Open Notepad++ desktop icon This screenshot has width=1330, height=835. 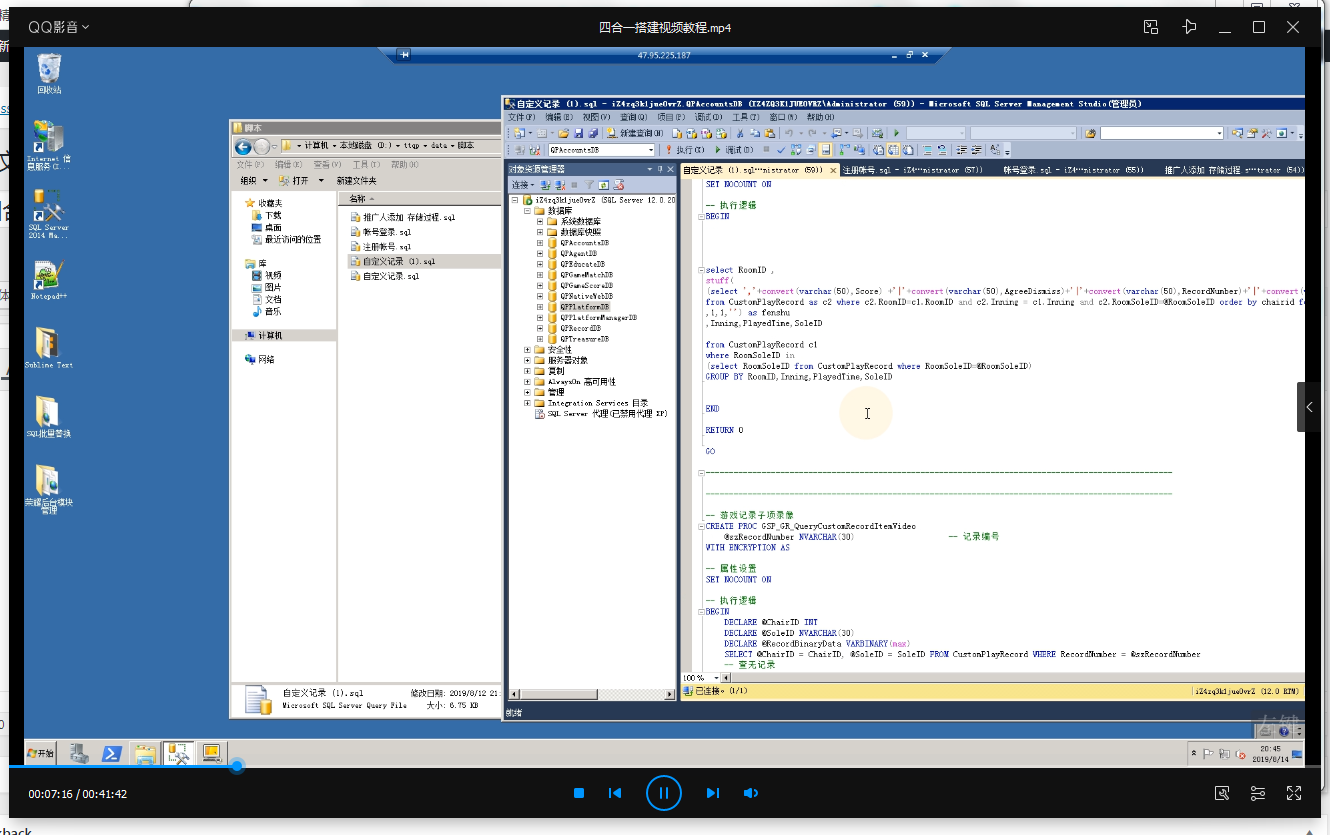pyautogui.click(x=49, y=281)
